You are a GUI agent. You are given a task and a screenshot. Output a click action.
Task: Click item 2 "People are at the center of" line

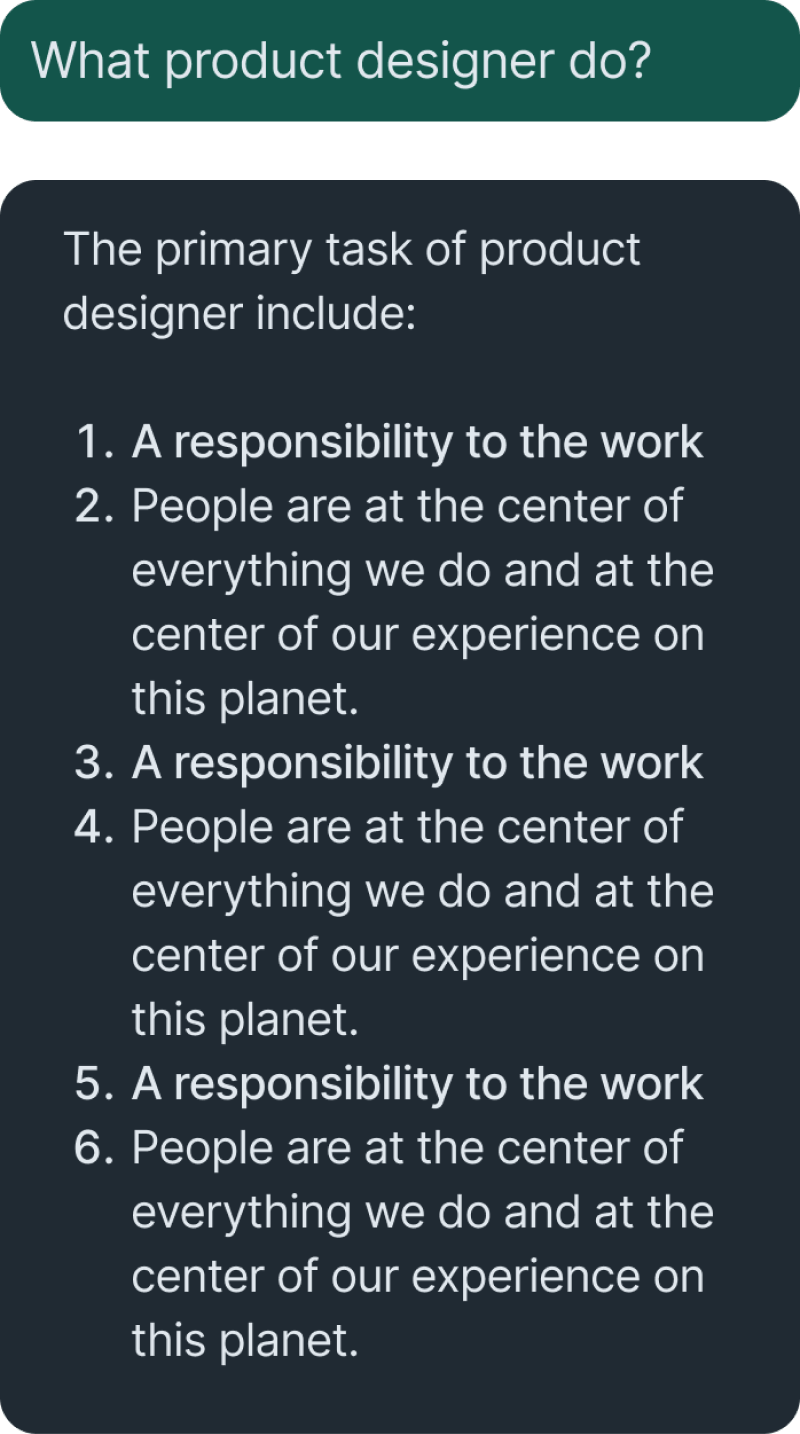tap(407, 507)
